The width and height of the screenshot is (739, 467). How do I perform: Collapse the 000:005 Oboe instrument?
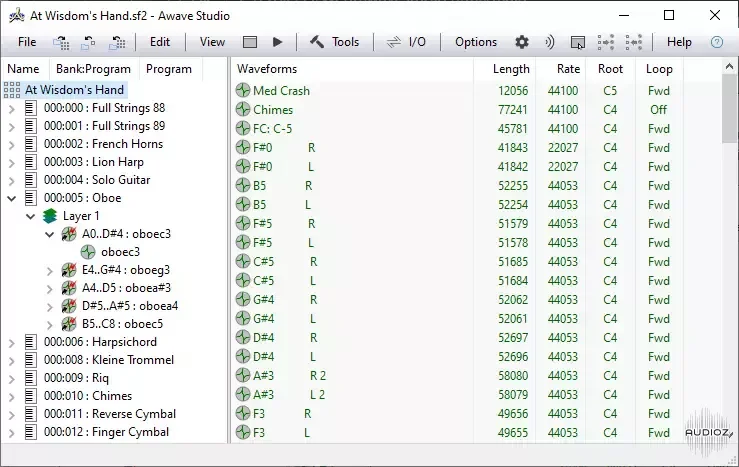(12, 198)
